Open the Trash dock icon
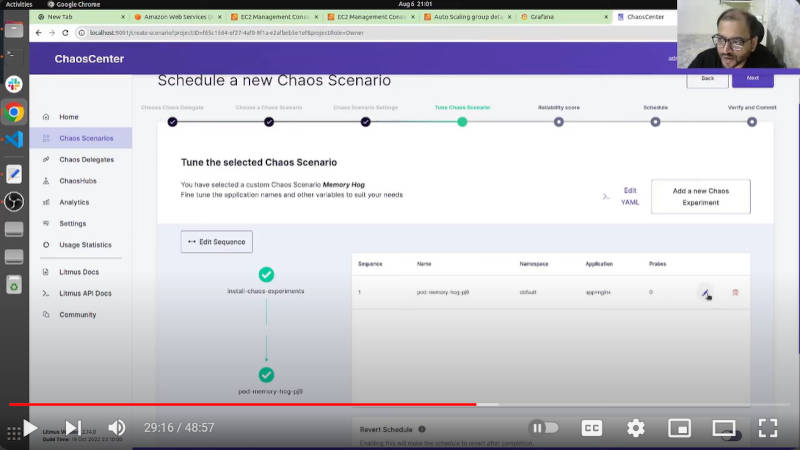 point(14,285)
